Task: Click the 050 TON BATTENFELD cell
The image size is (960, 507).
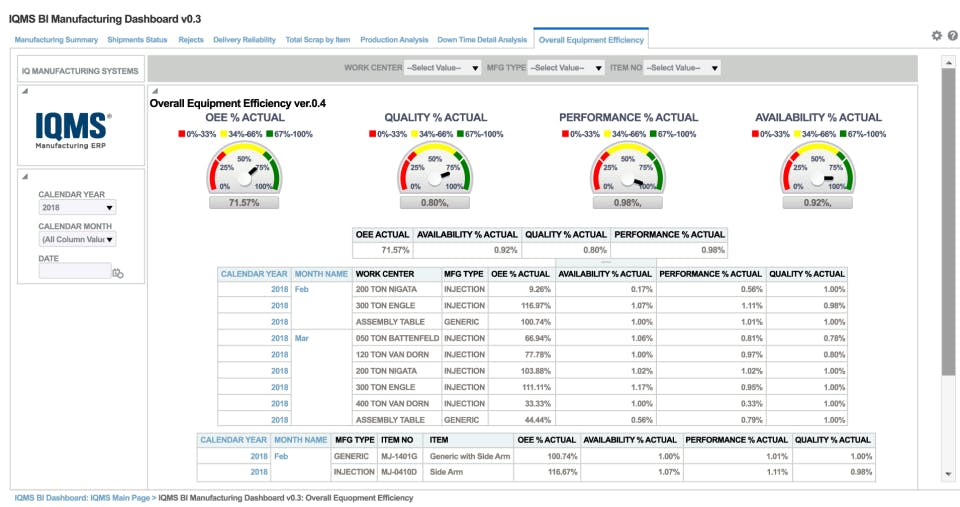Action: pos(397,339)
